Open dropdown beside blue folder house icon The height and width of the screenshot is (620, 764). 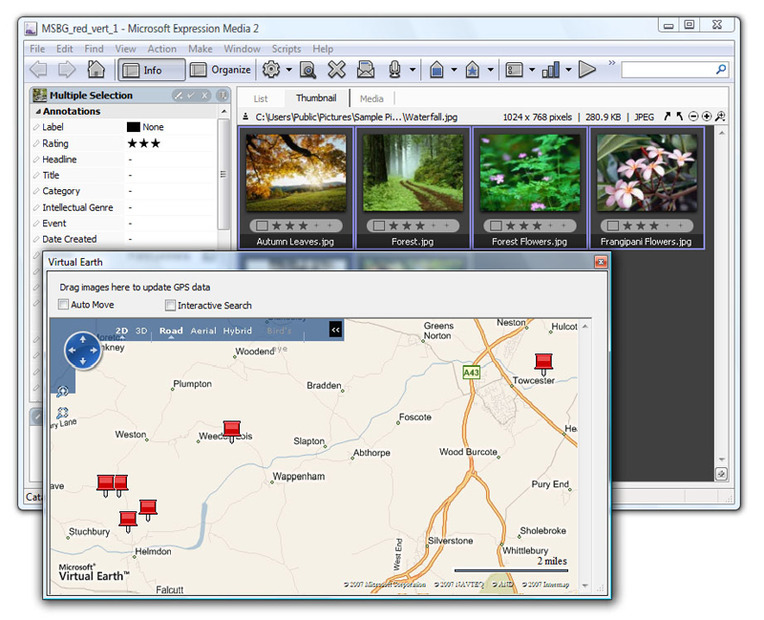point(454,70)
